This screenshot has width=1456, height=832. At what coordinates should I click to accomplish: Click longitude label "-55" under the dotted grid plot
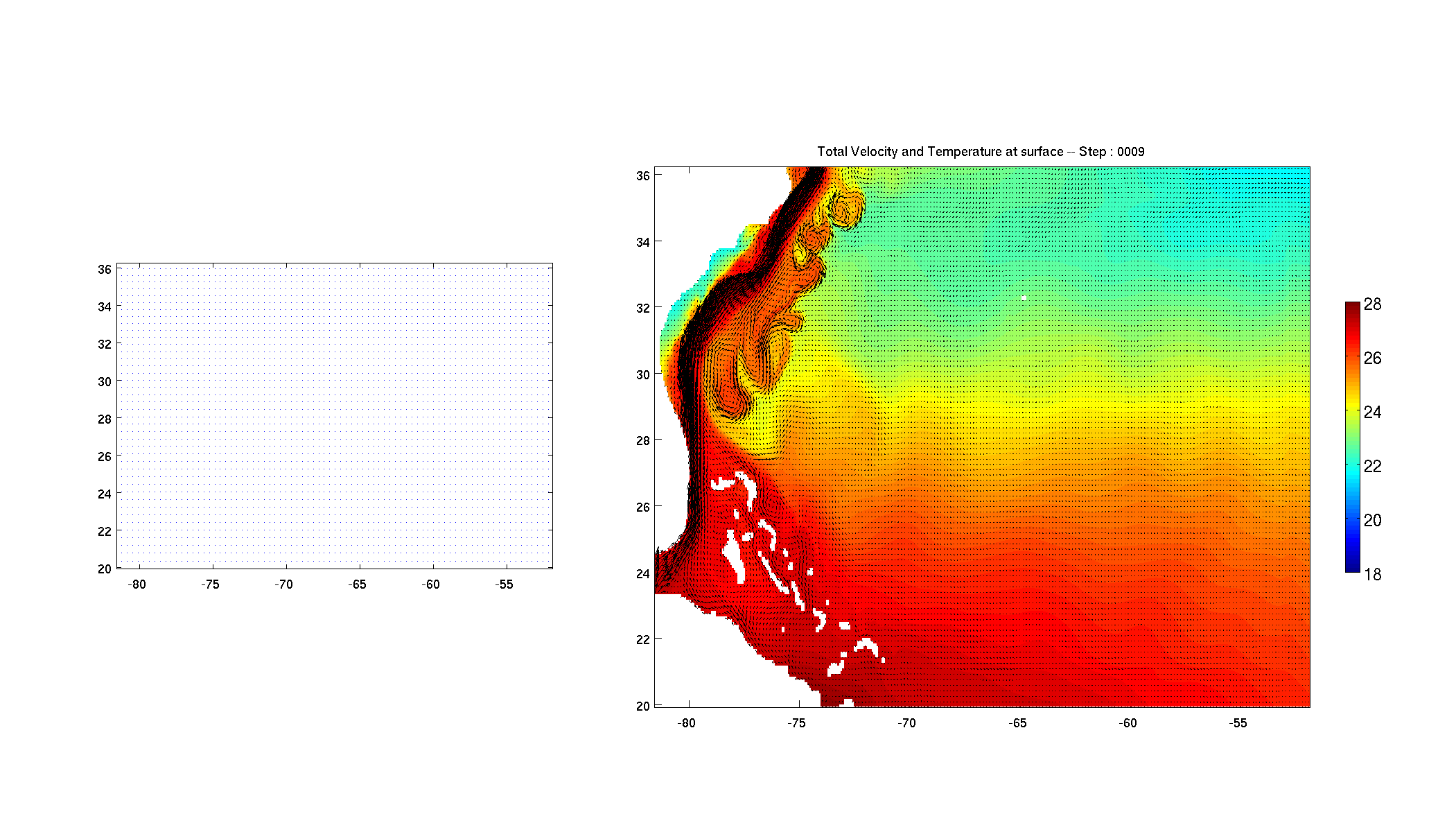504,584
